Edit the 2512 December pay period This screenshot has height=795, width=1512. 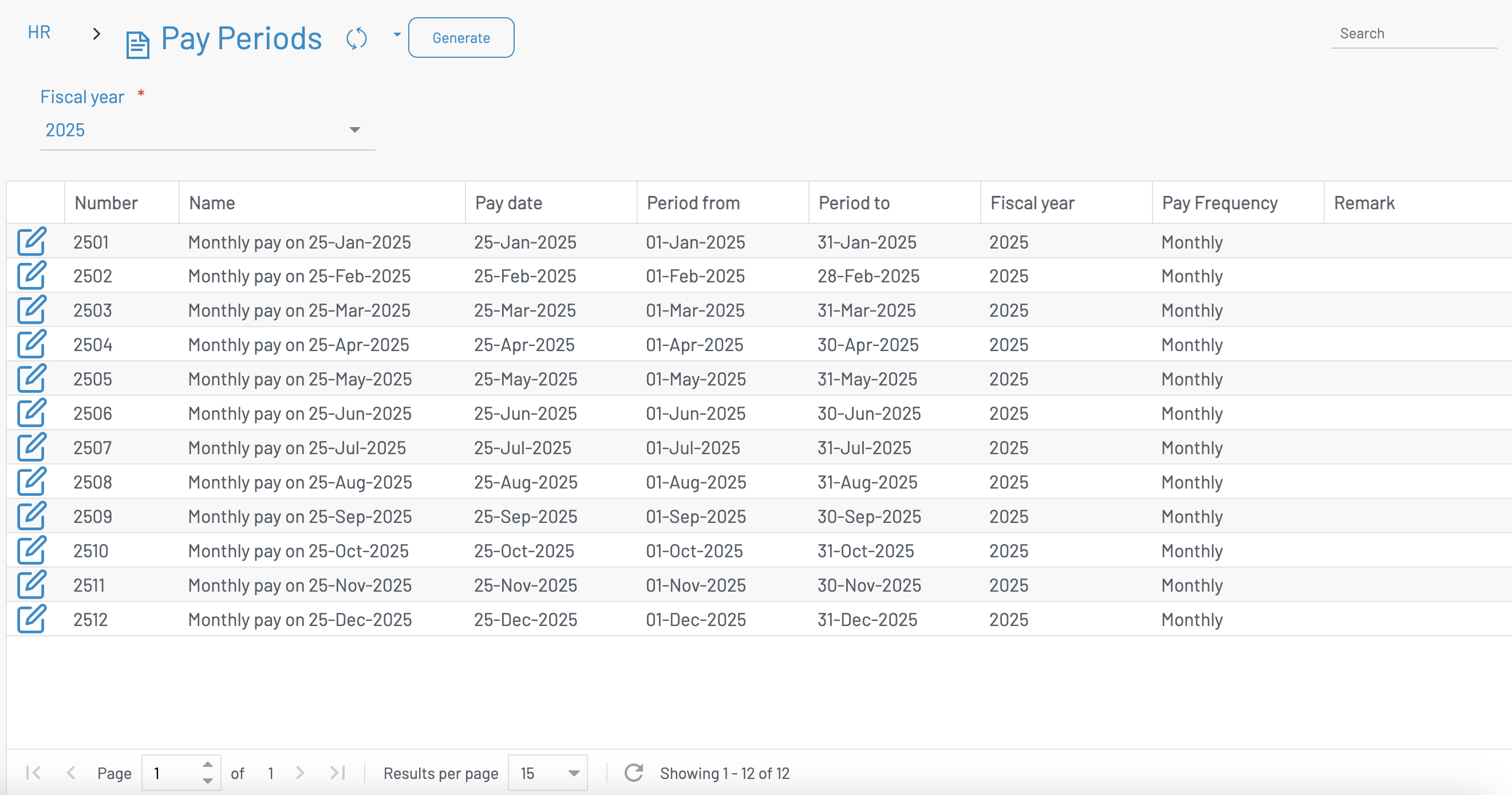tap(31, 619)
